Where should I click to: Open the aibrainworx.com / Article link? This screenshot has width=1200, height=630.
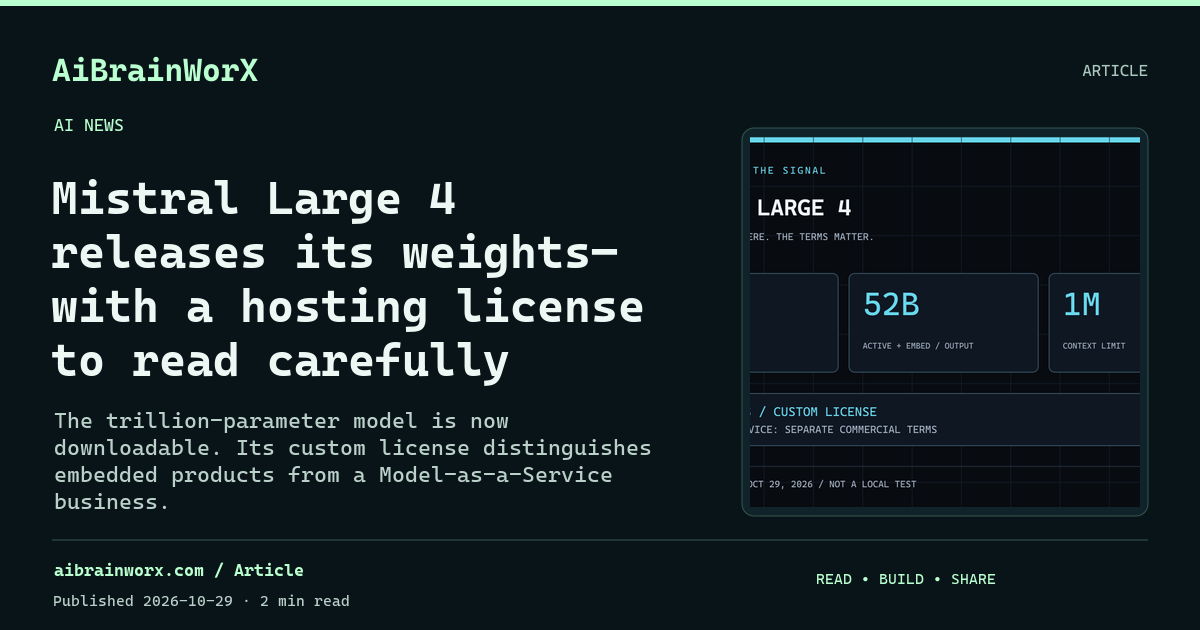179,570
